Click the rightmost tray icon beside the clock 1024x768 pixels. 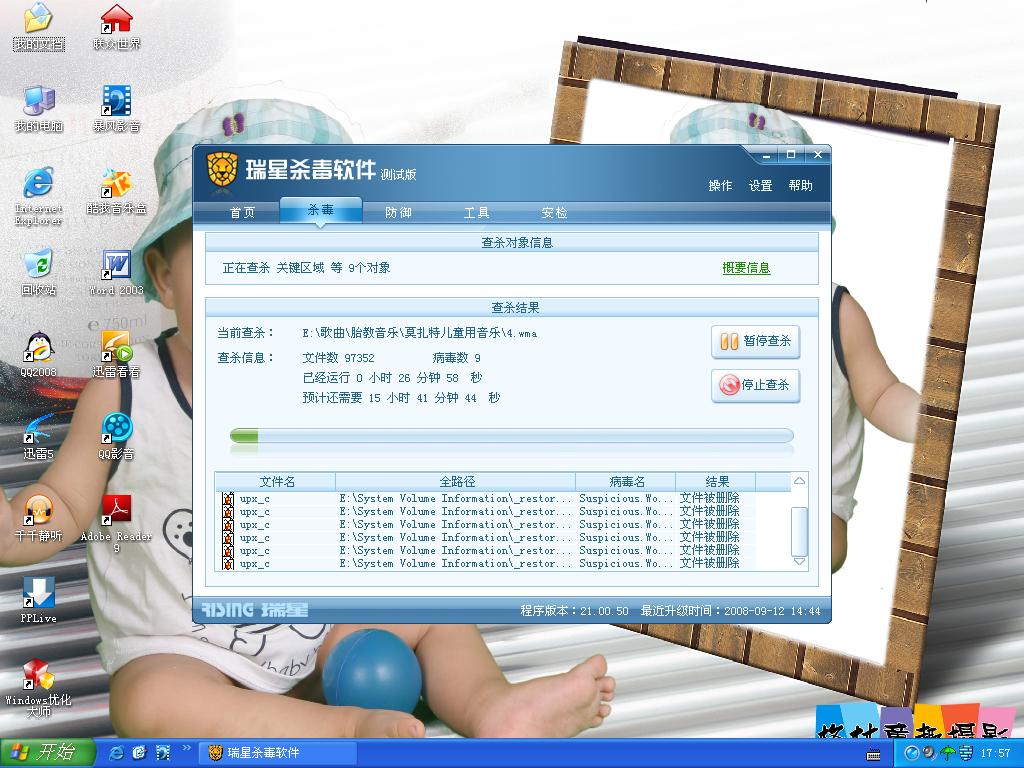tap(966, 753)
